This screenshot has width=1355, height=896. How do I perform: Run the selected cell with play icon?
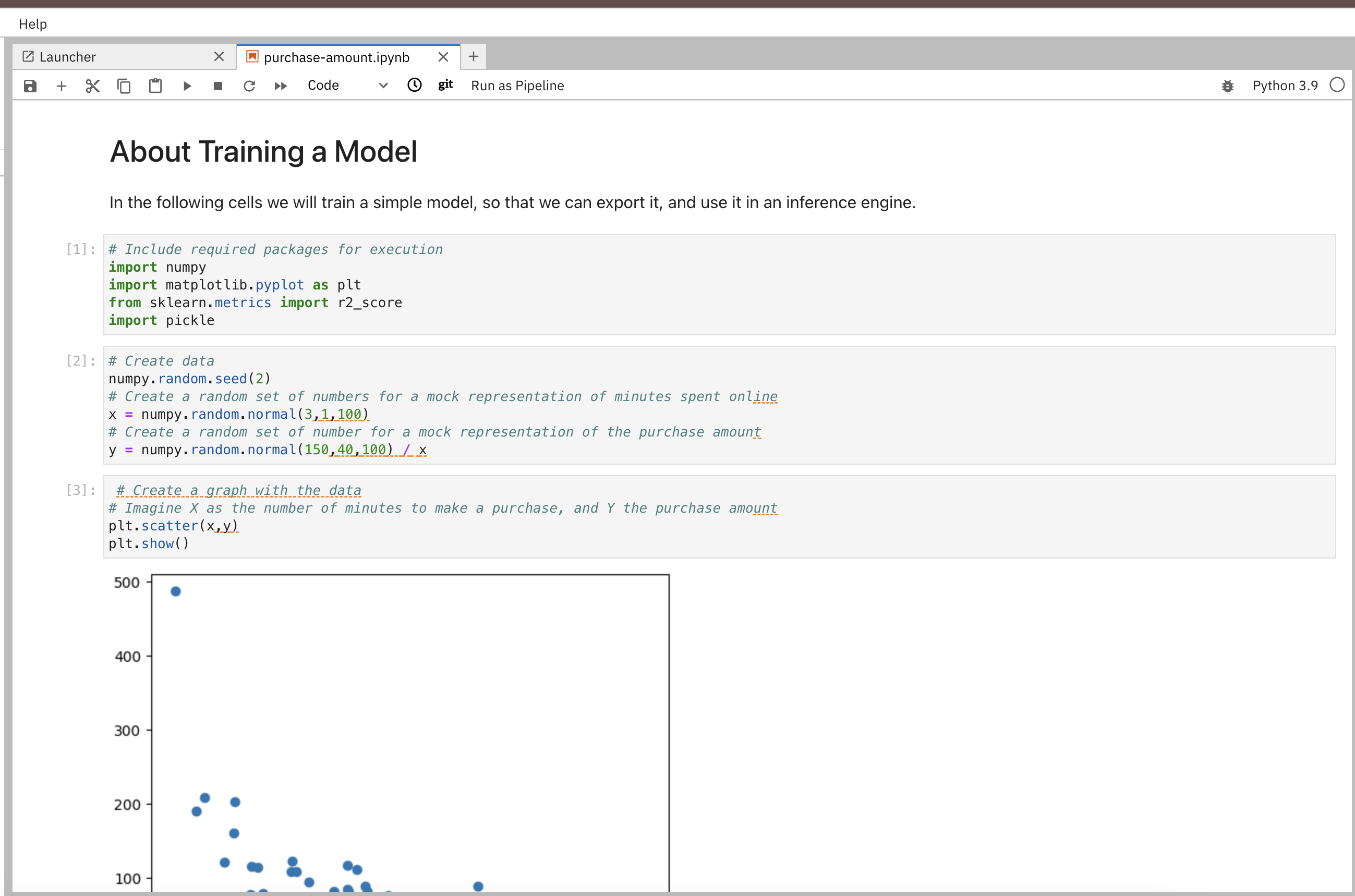point(187,86)
